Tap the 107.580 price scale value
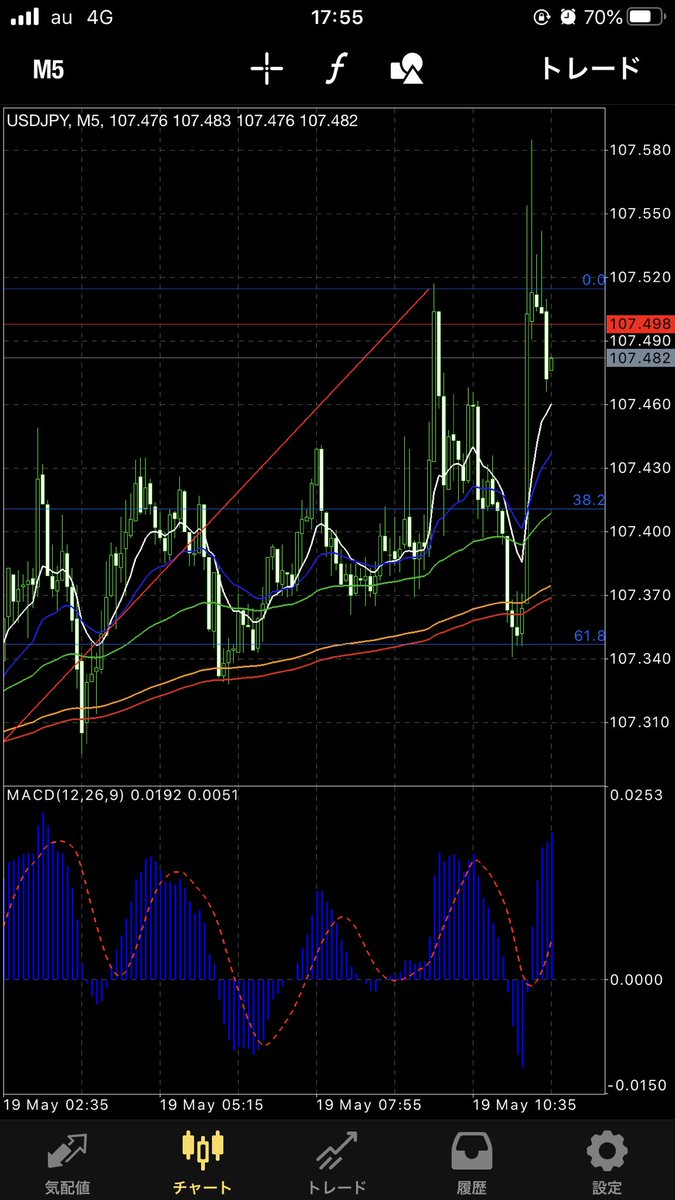 click(x=640, y=150)
